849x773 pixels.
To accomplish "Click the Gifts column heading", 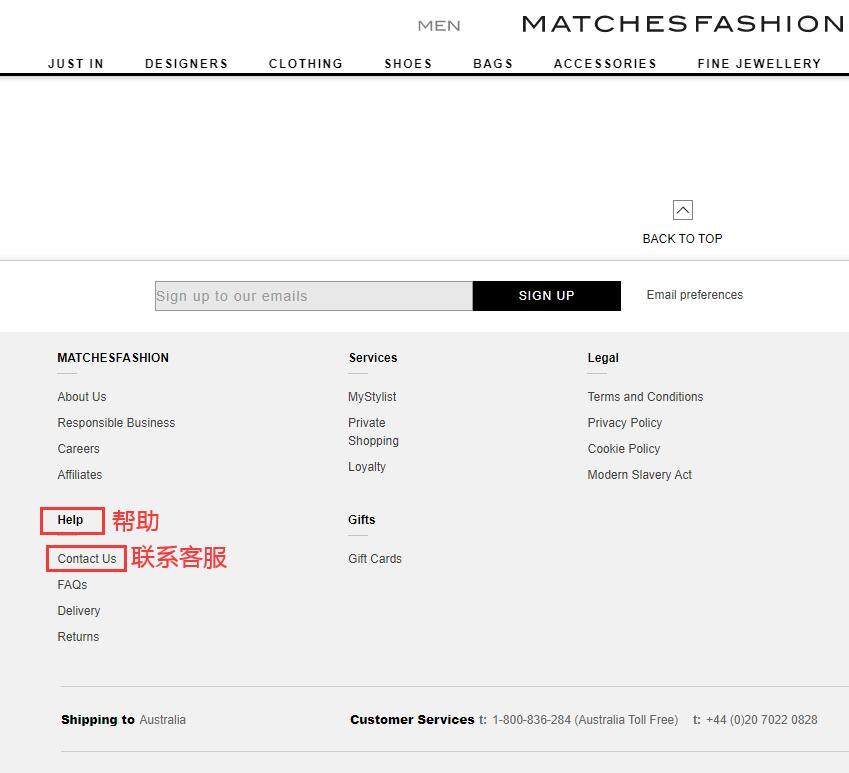I will pos(362,520).
